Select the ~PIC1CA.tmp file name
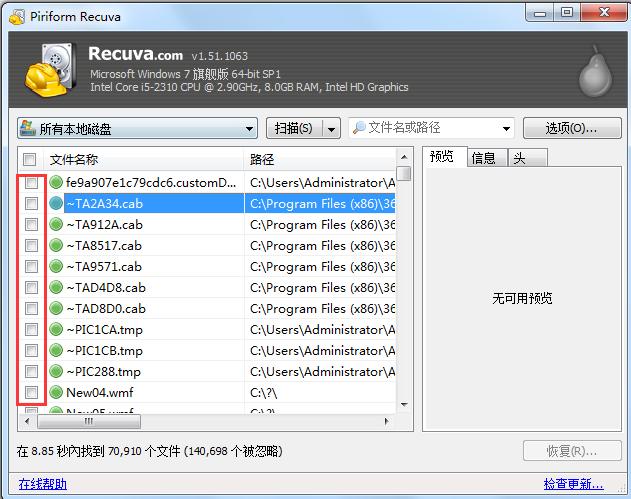The width and height of the screenshot is (631, 499). [x=105, y=330]
